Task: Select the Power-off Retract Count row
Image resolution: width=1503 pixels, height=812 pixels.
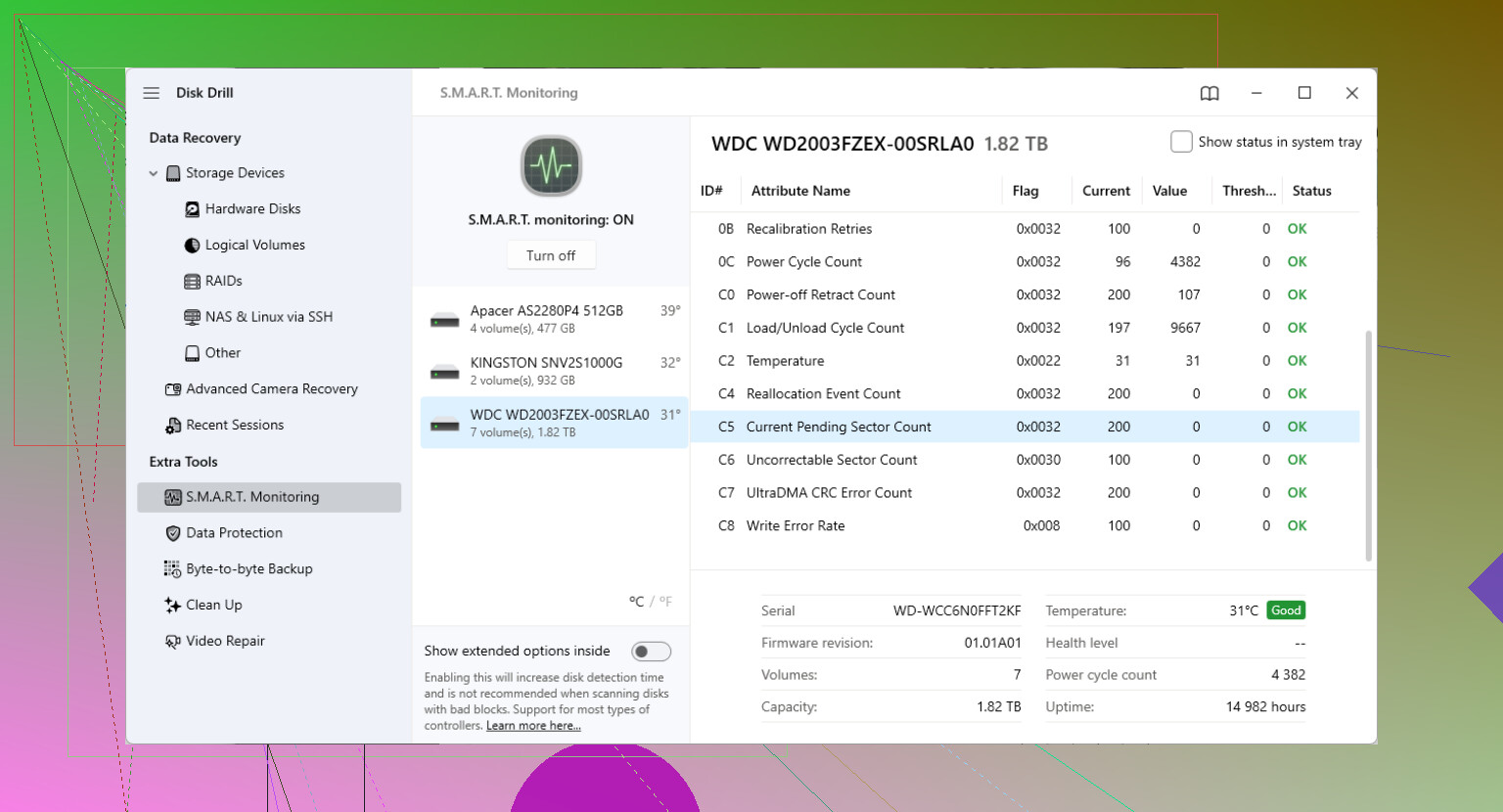Action: [x=1025, y=295]
